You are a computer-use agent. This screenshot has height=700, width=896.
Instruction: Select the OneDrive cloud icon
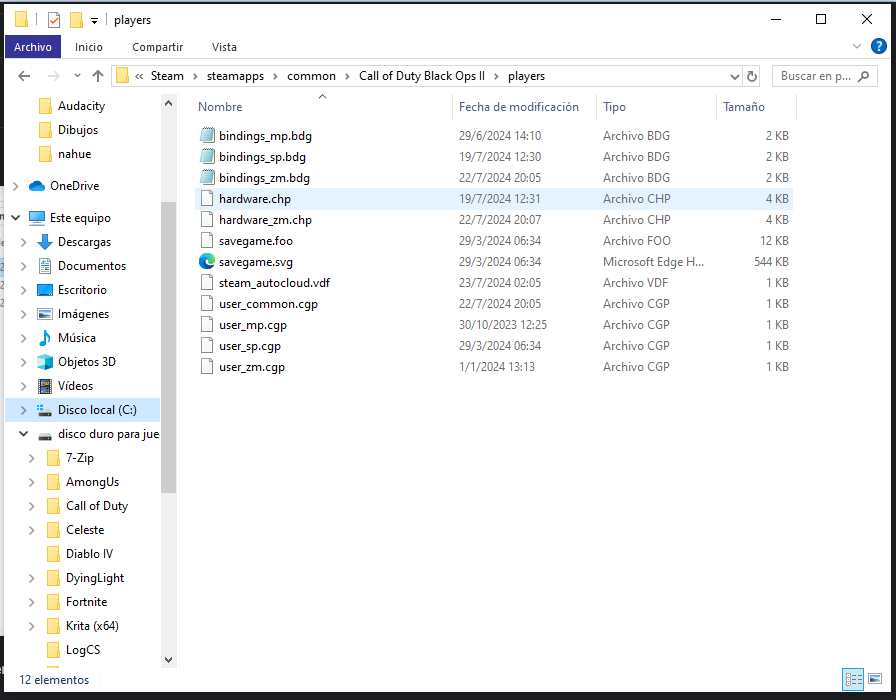coord(37,186)
